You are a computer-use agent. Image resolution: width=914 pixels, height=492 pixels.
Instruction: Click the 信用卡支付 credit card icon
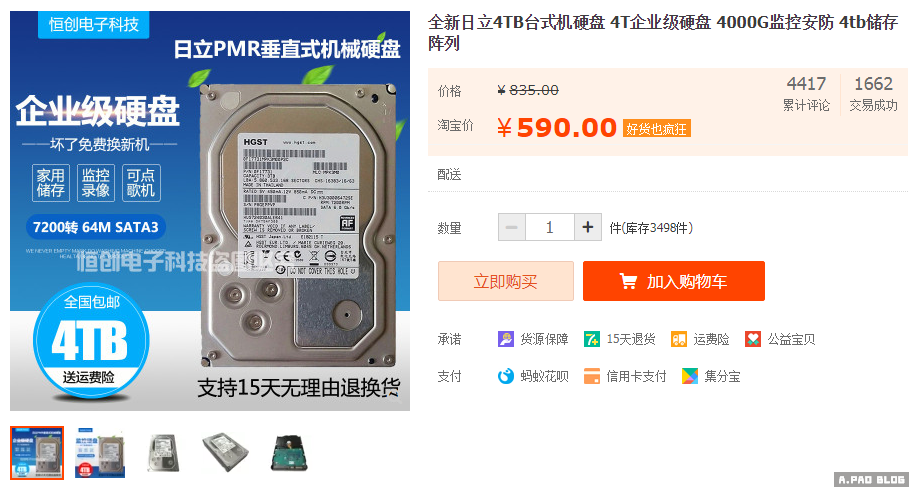coord(592,376)
